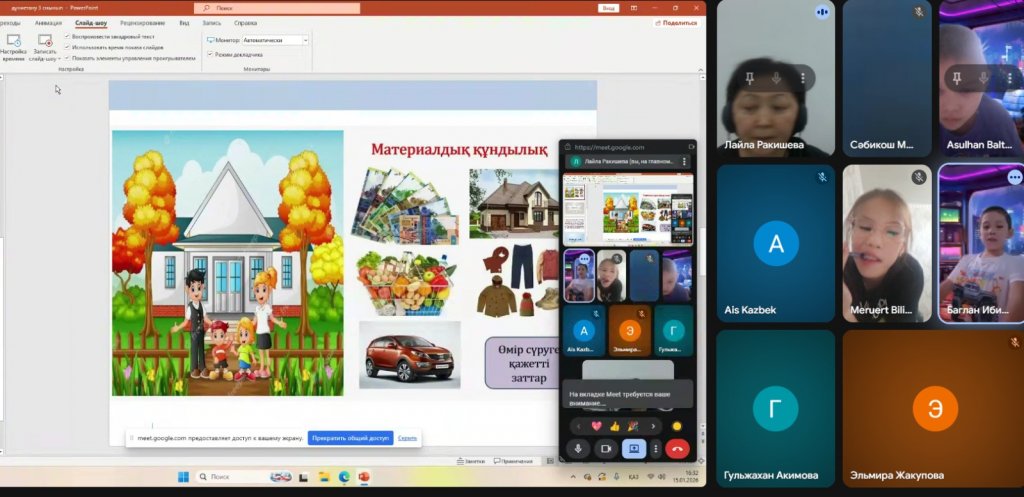Screen dimensions: 1024x497
Task: Open the Review ribbon tab
Action: (142, 22)
